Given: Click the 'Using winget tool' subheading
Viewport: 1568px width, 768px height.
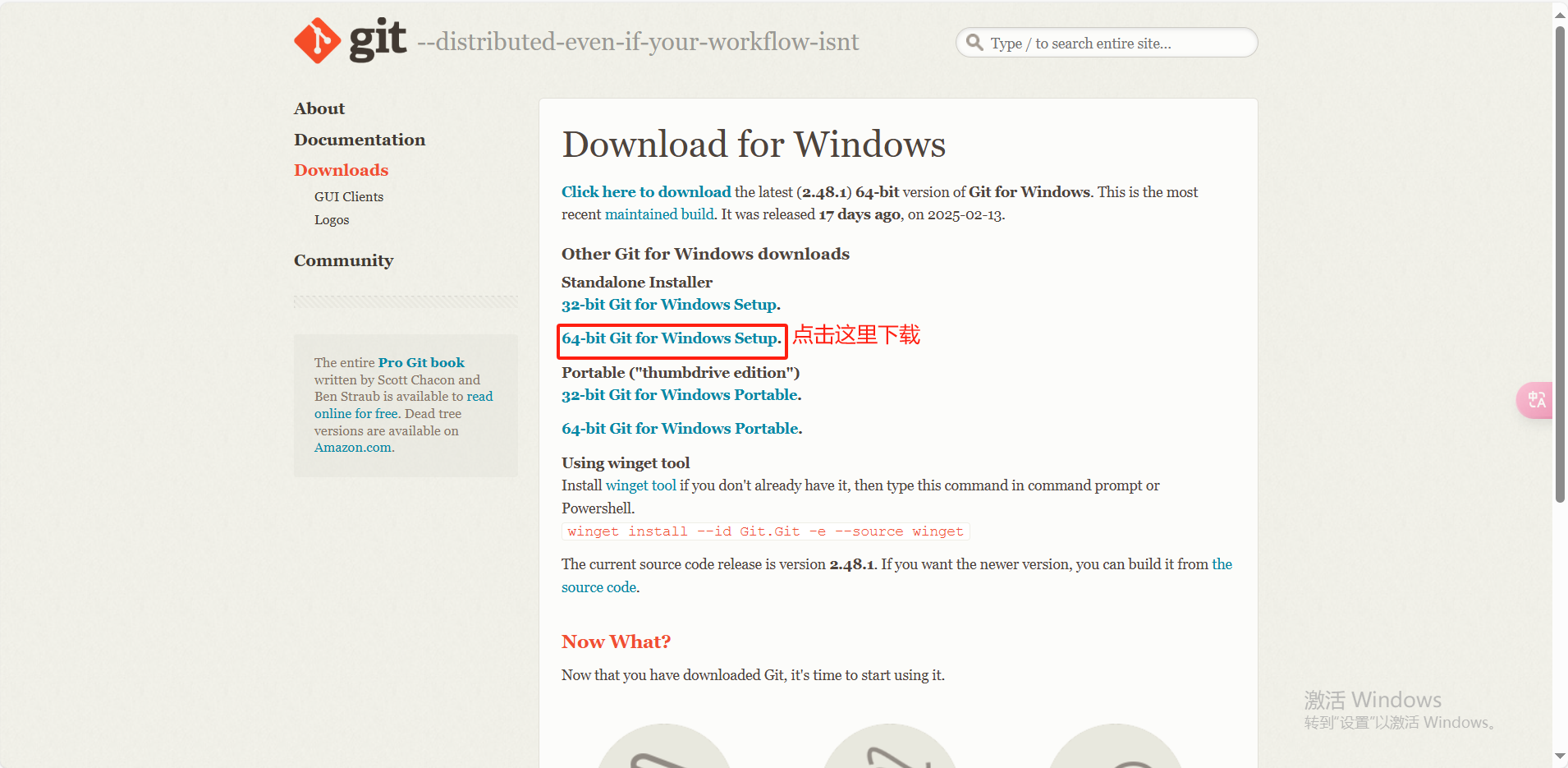Looking at the screenshot, I should (x=626, y=462).
